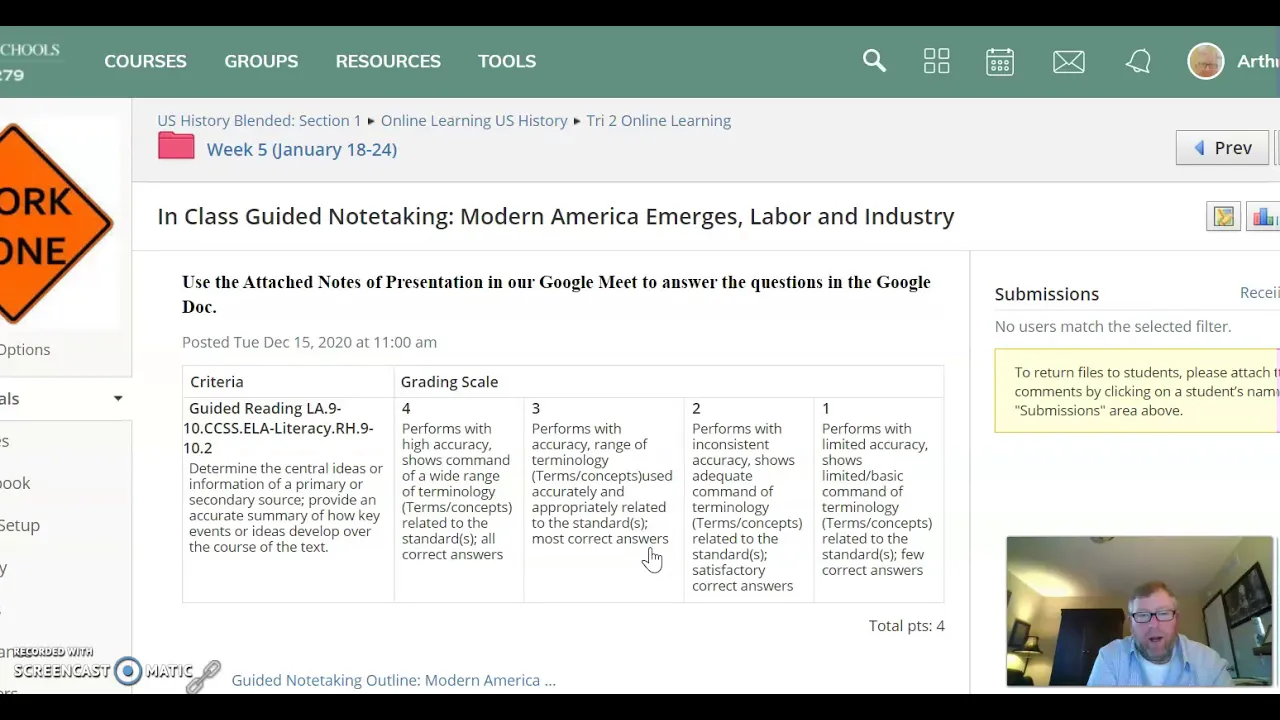Click the Criteria column header

click(x=216, y=381)
